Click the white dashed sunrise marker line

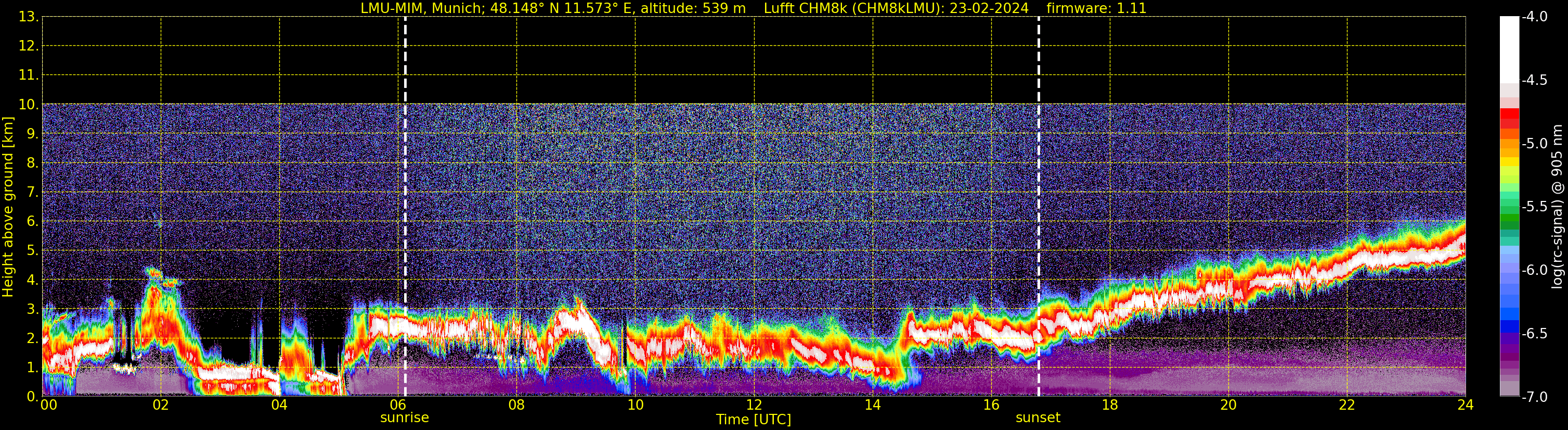click(405, 207)
